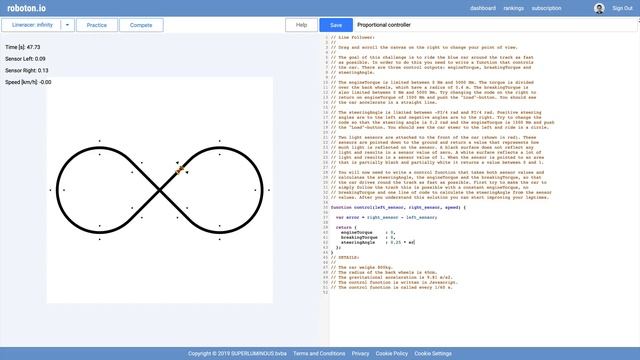Click the steeringAngle line in the code editor
This screenshot has width=640, height=360.
tap(378, 242)
